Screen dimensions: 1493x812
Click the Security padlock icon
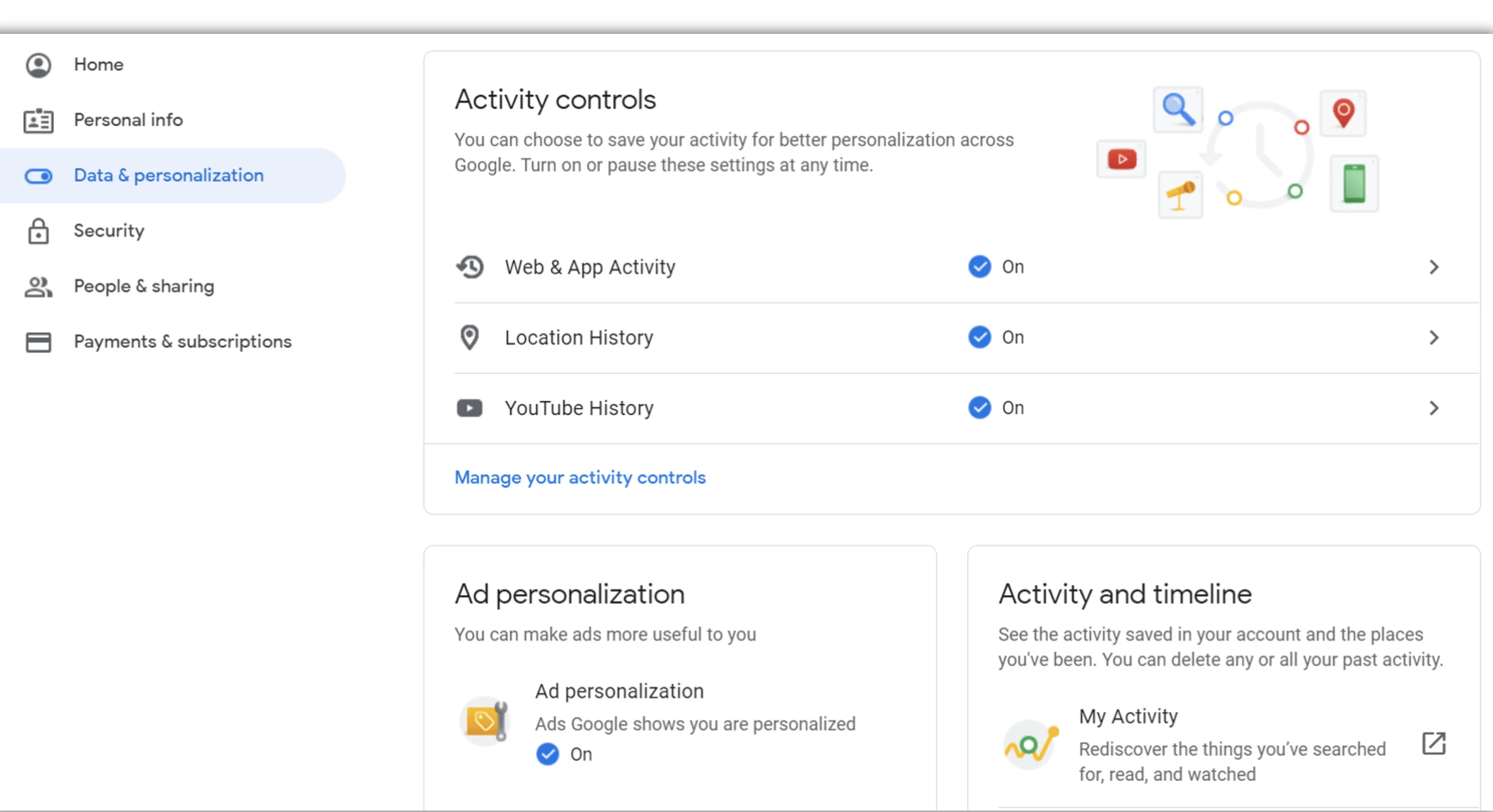(38, 231)
